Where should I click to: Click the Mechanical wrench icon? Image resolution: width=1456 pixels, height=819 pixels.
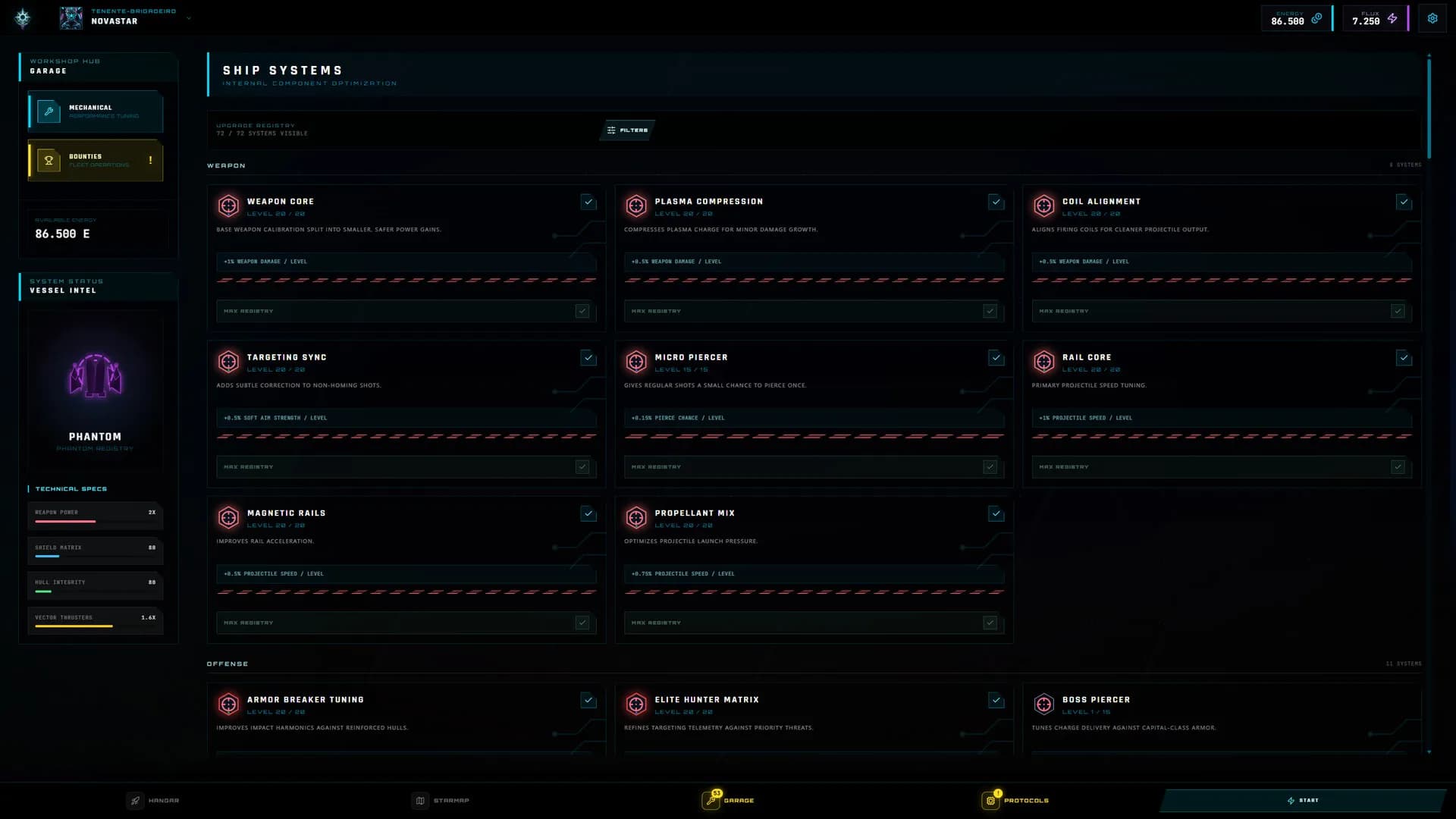pos(49,111)
